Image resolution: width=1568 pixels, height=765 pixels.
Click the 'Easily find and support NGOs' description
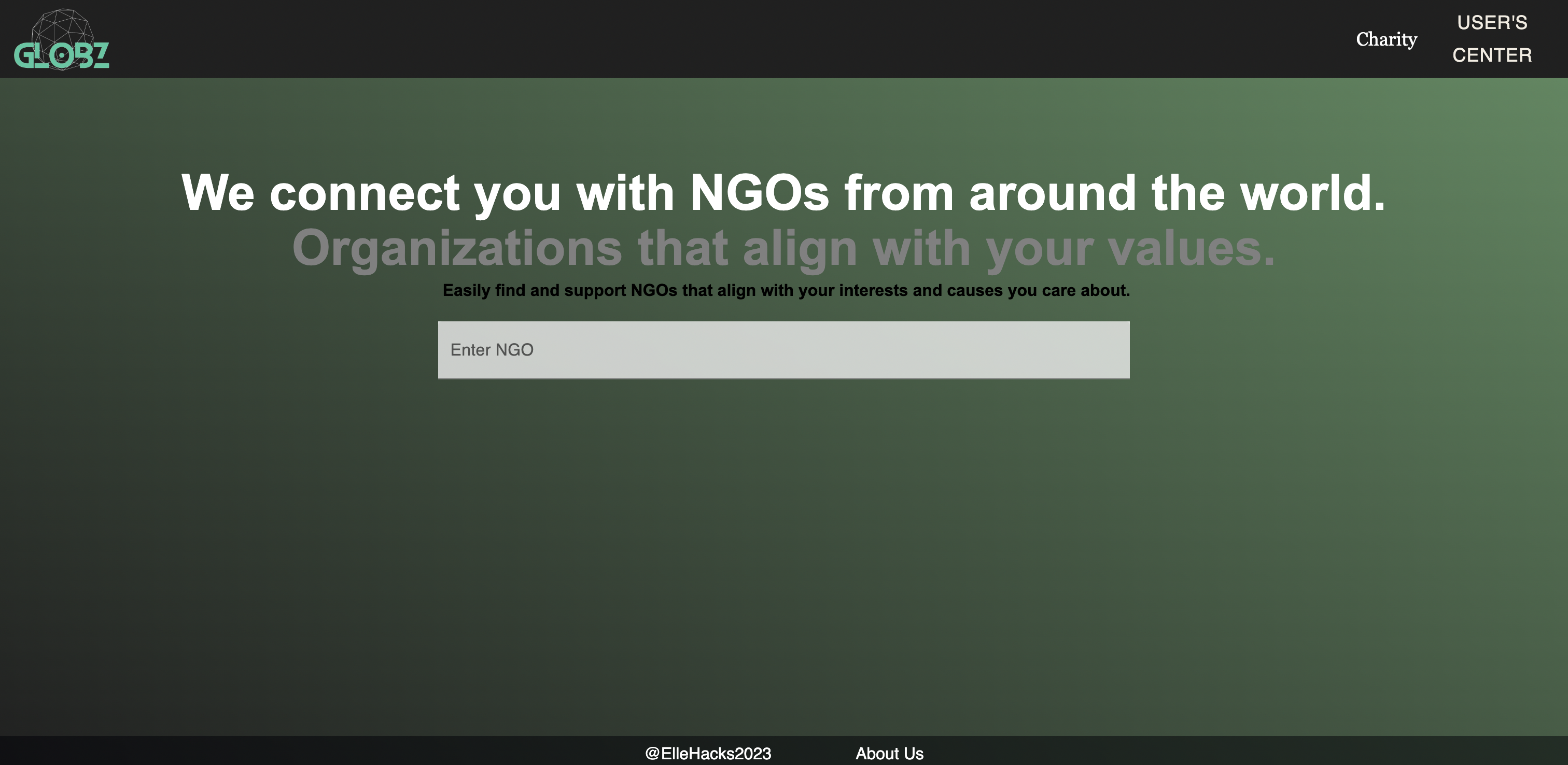(786, 291)
